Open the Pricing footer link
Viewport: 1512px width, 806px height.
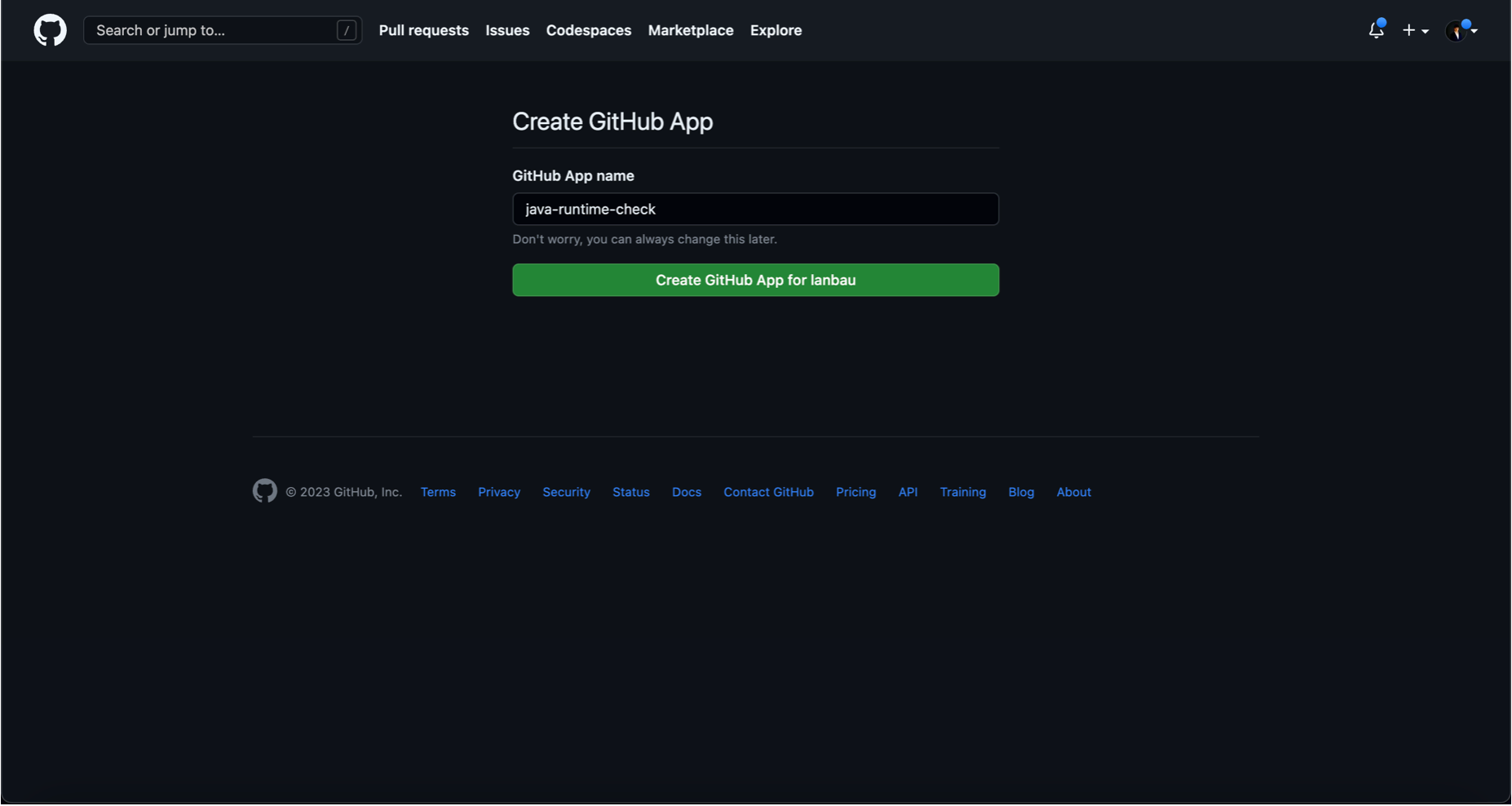[x=855, y=492]
